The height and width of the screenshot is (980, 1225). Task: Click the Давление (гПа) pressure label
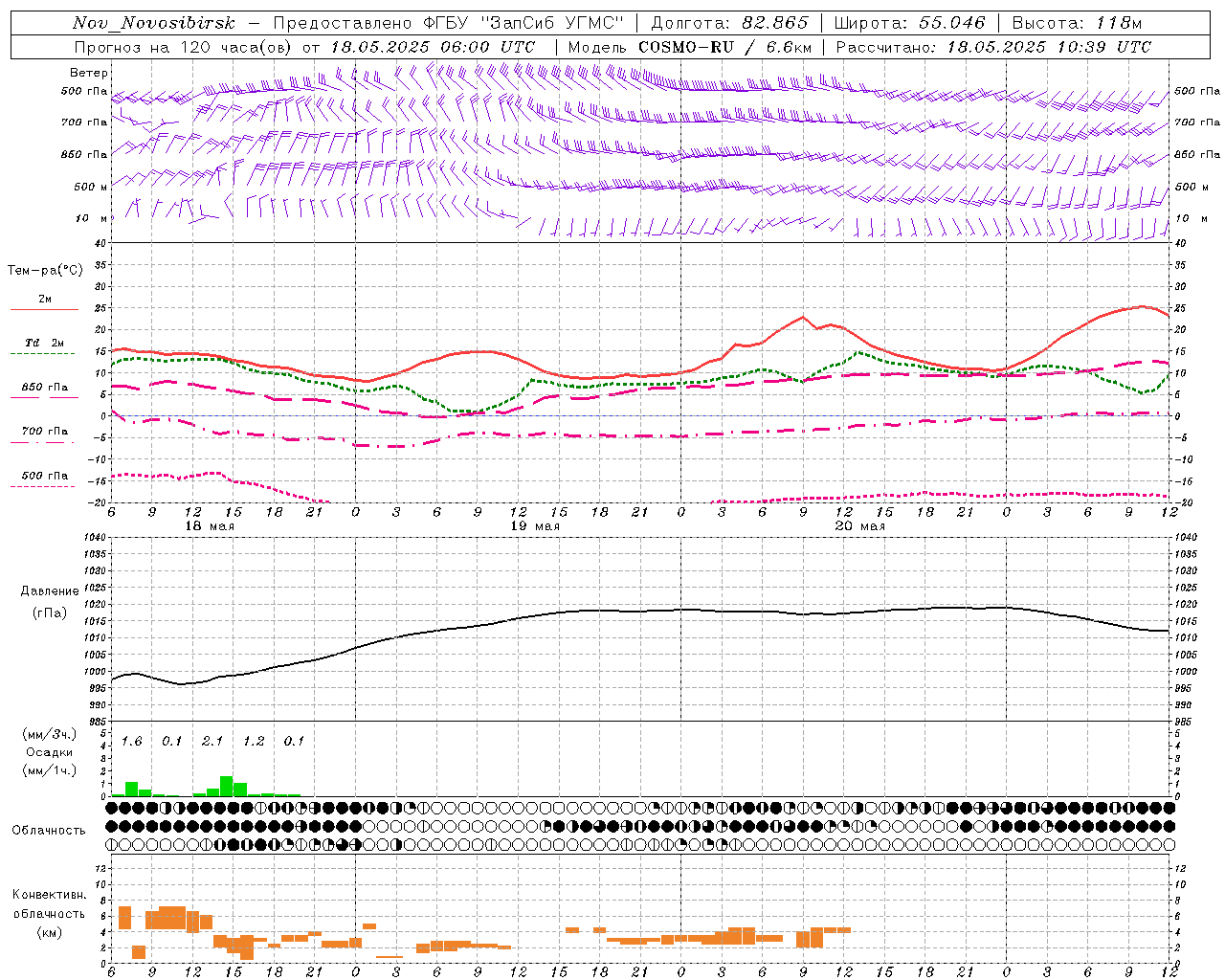[50, 602]
